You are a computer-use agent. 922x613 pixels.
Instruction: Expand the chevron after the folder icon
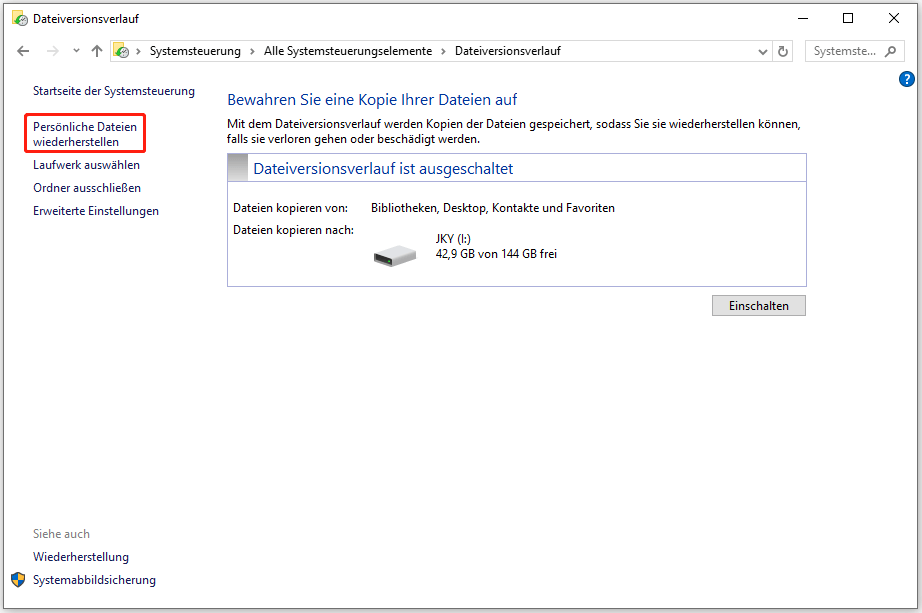coord(138,51)
